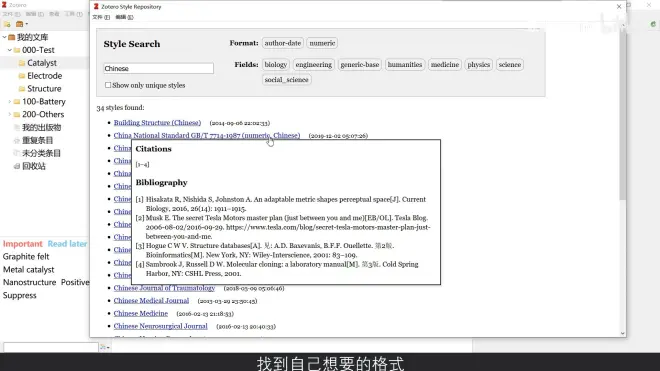Filter by the Suppress tag
The width and height of the screenshot is (660, 371).
[x=20, y=295]
